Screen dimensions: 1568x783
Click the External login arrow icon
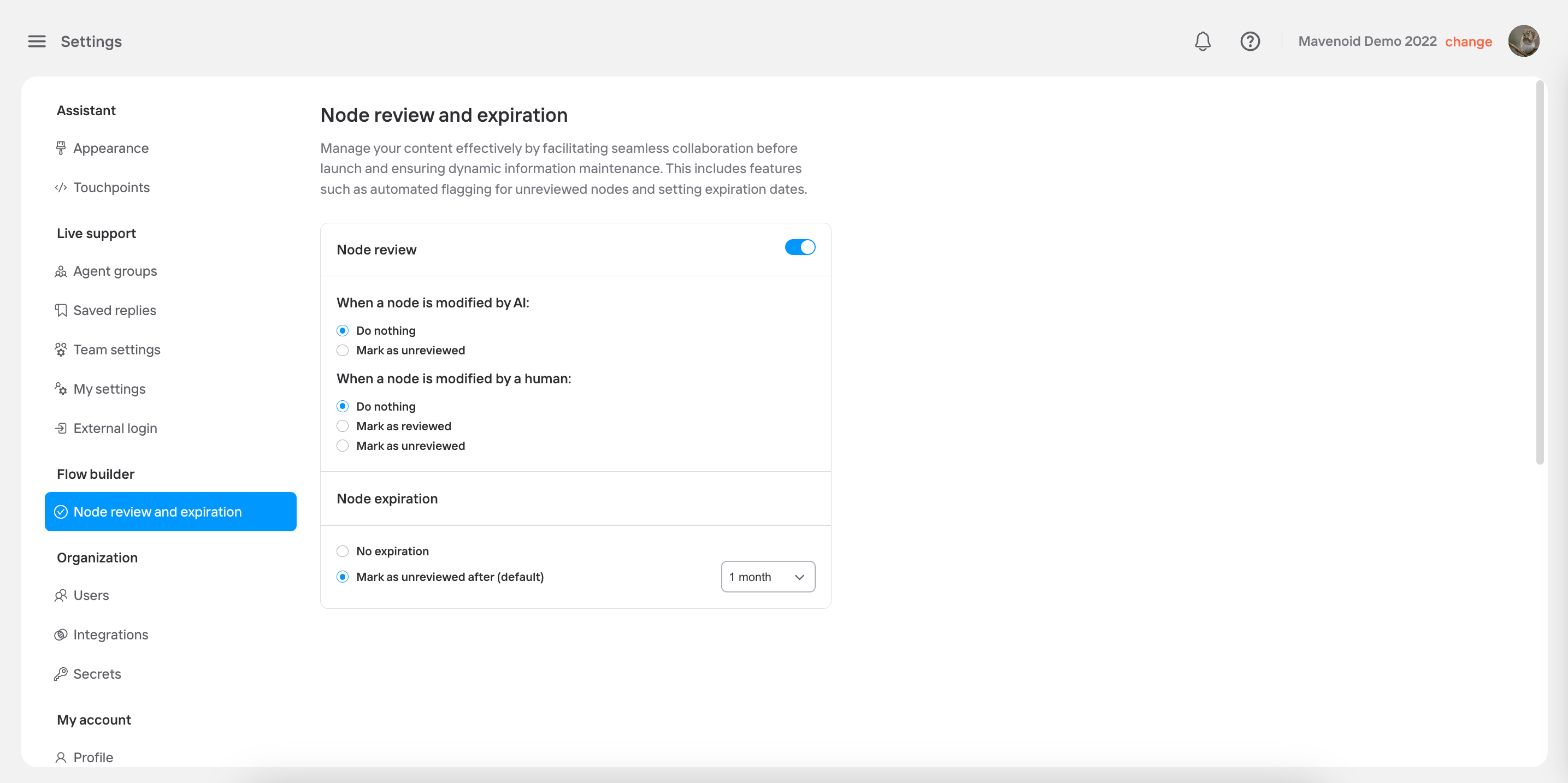pyautogui.click(x=61, y=428)
